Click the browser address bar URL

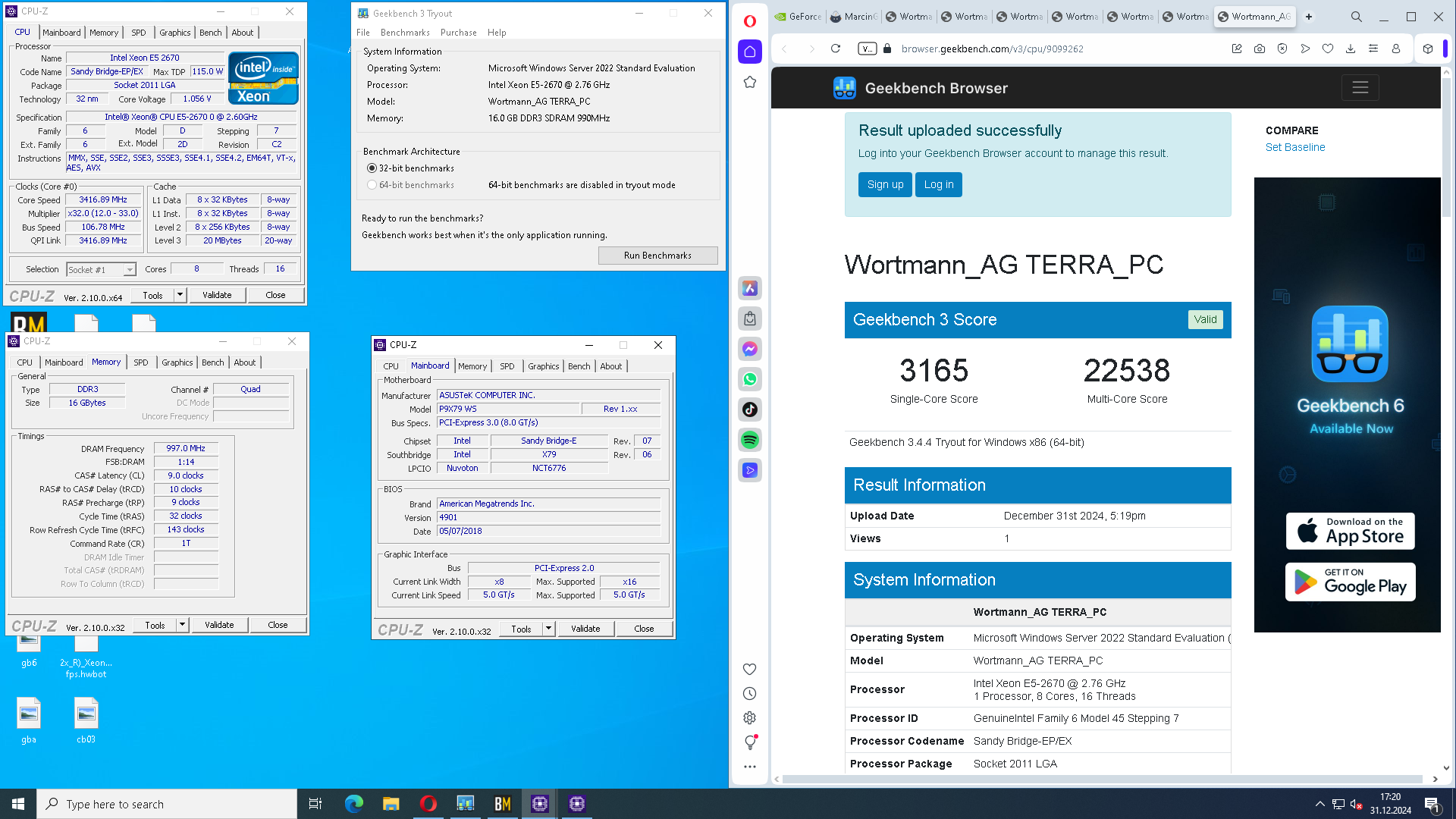pos(993,49)
